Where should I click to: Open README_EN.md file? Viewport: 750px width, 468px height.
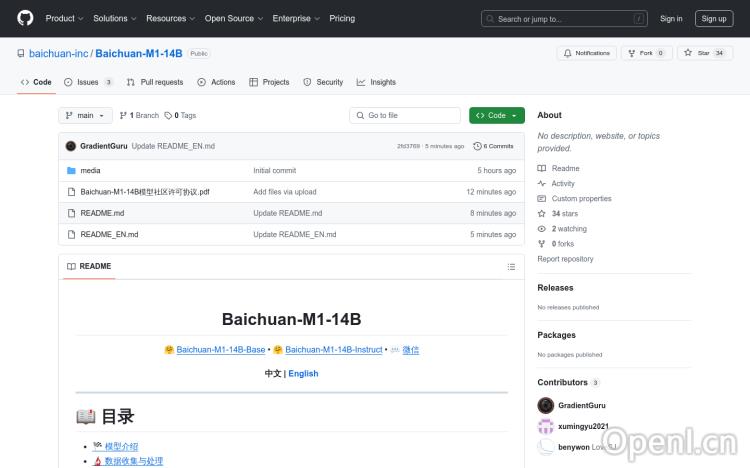tap(109, 234)
